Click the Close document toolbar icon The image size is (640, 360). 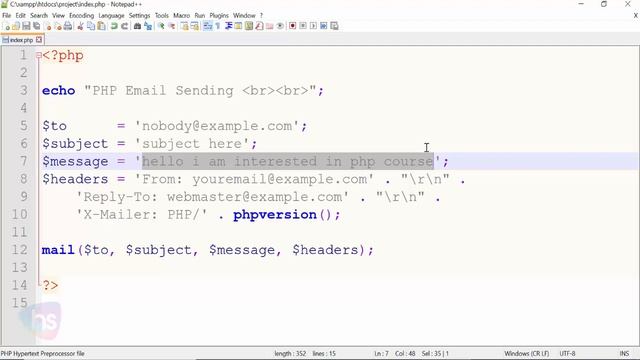point(48,26)
